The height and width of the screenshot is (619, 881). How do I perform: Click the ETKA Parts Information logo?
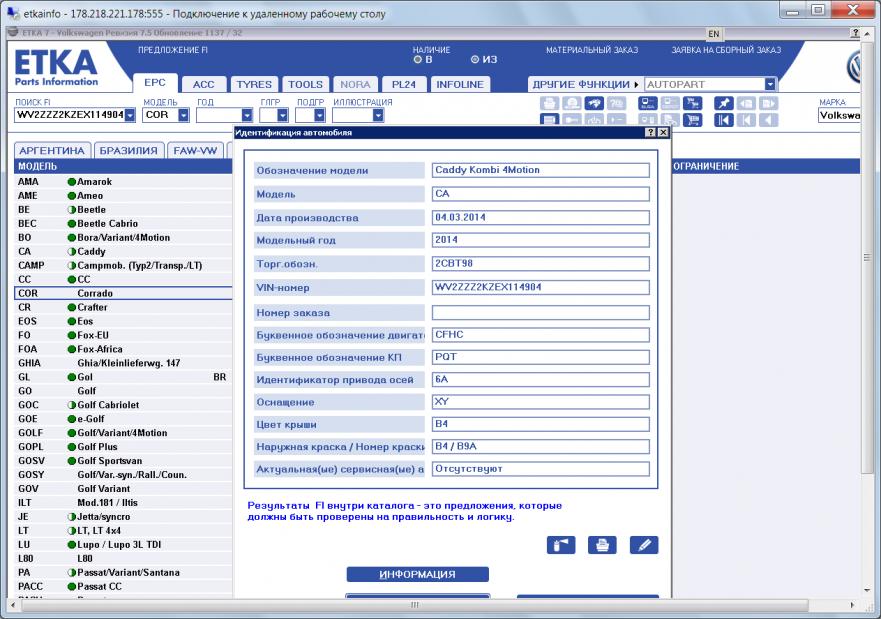tap(56, 68)
